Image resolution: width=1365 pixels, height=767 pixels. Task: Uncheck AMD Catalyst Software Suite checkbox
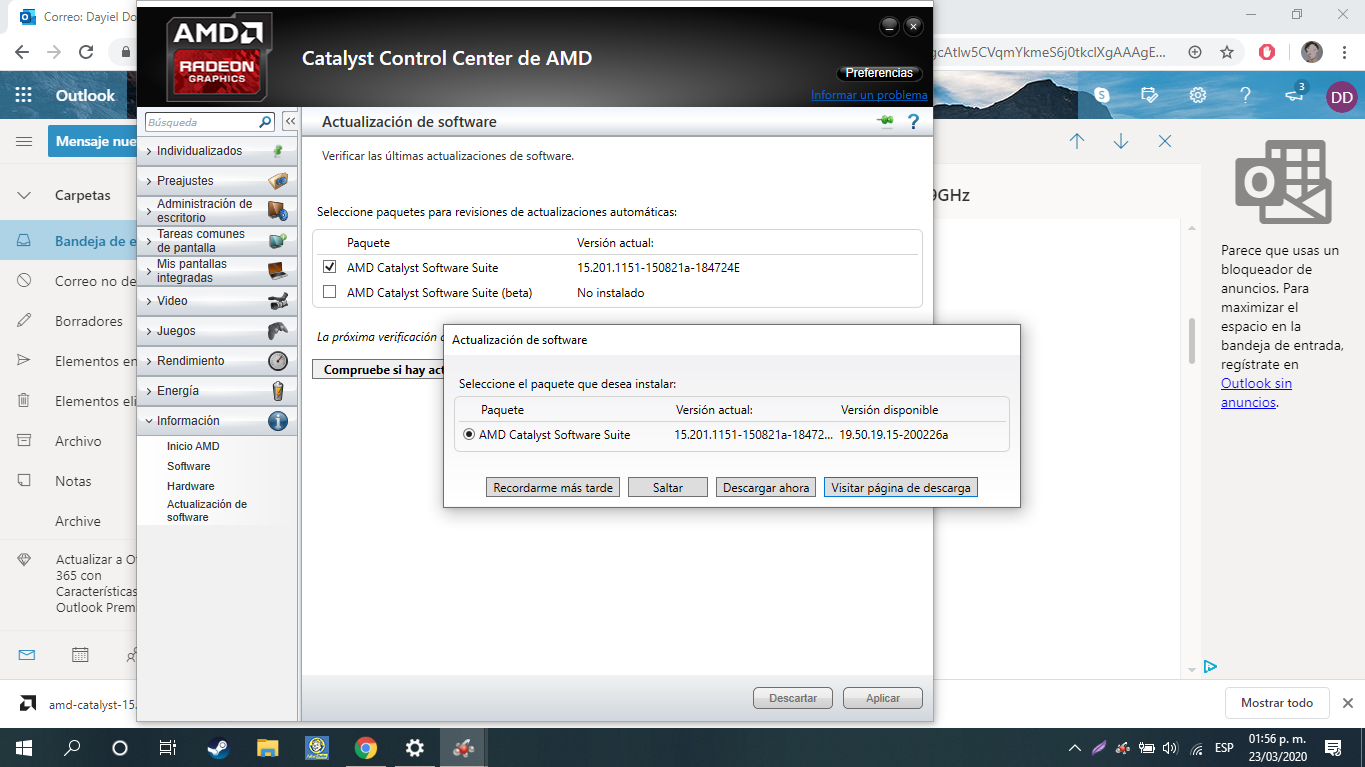point(330,267)
